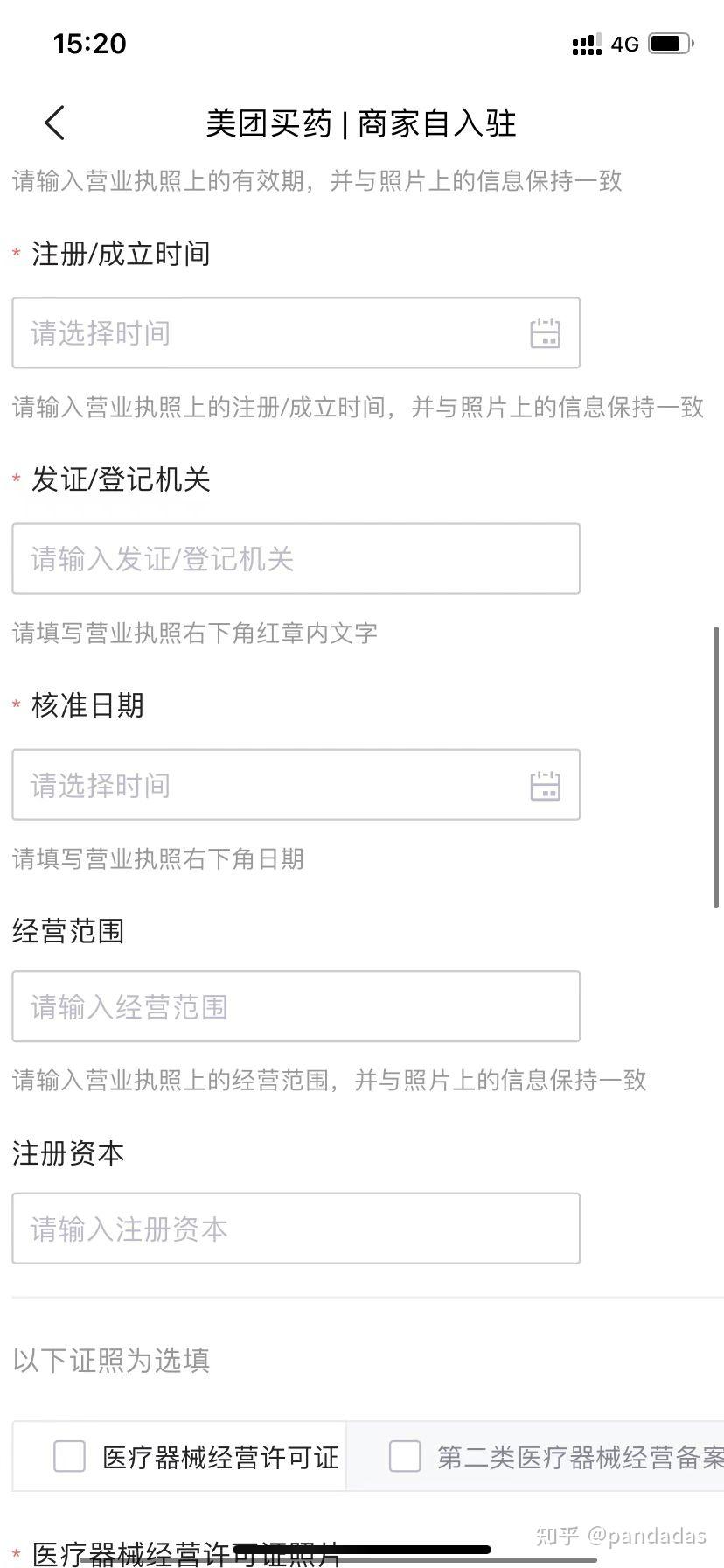Tap the back arrow icon
Screen dimensions: 724x1568
[55, 122]
